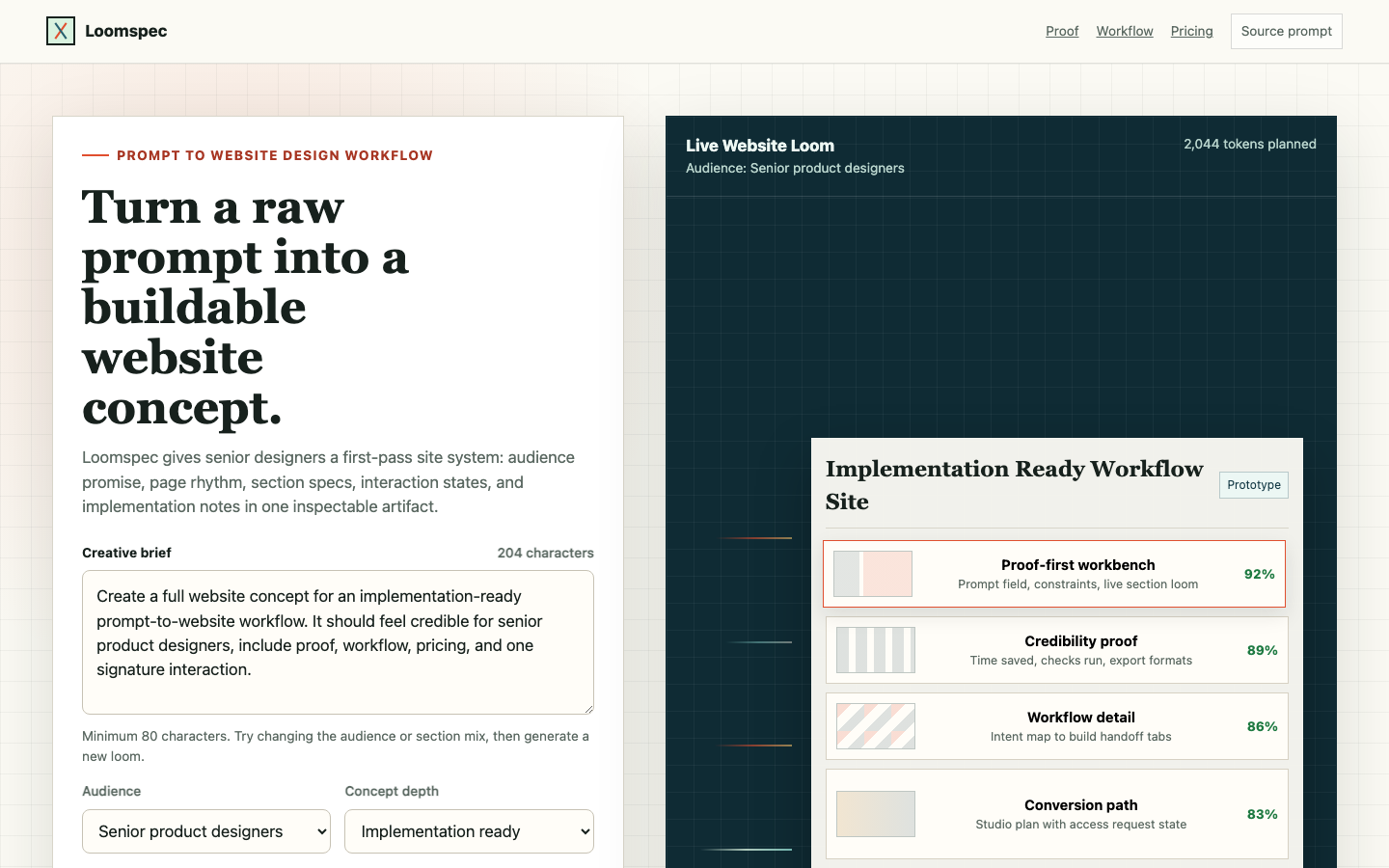Click 'Prompt field, constraints, live section loom'
Image resolution: width=1389 pixels, height=868 pixels.
pyautogui.click(x=1078, y=584)
